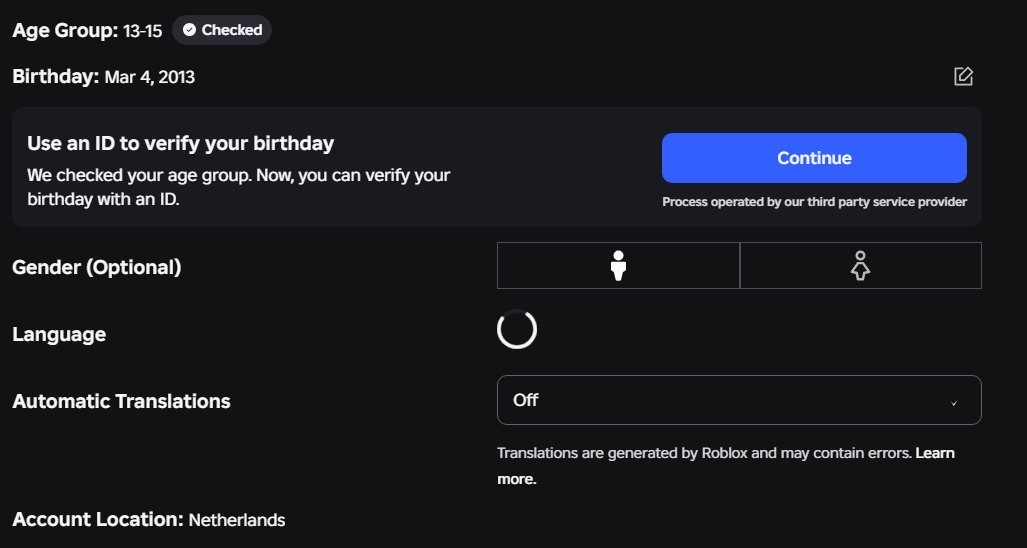Click the Mar 4, 2013 birthday value
The width and height of the screenshot is (1027, 548).
point(149,77)
